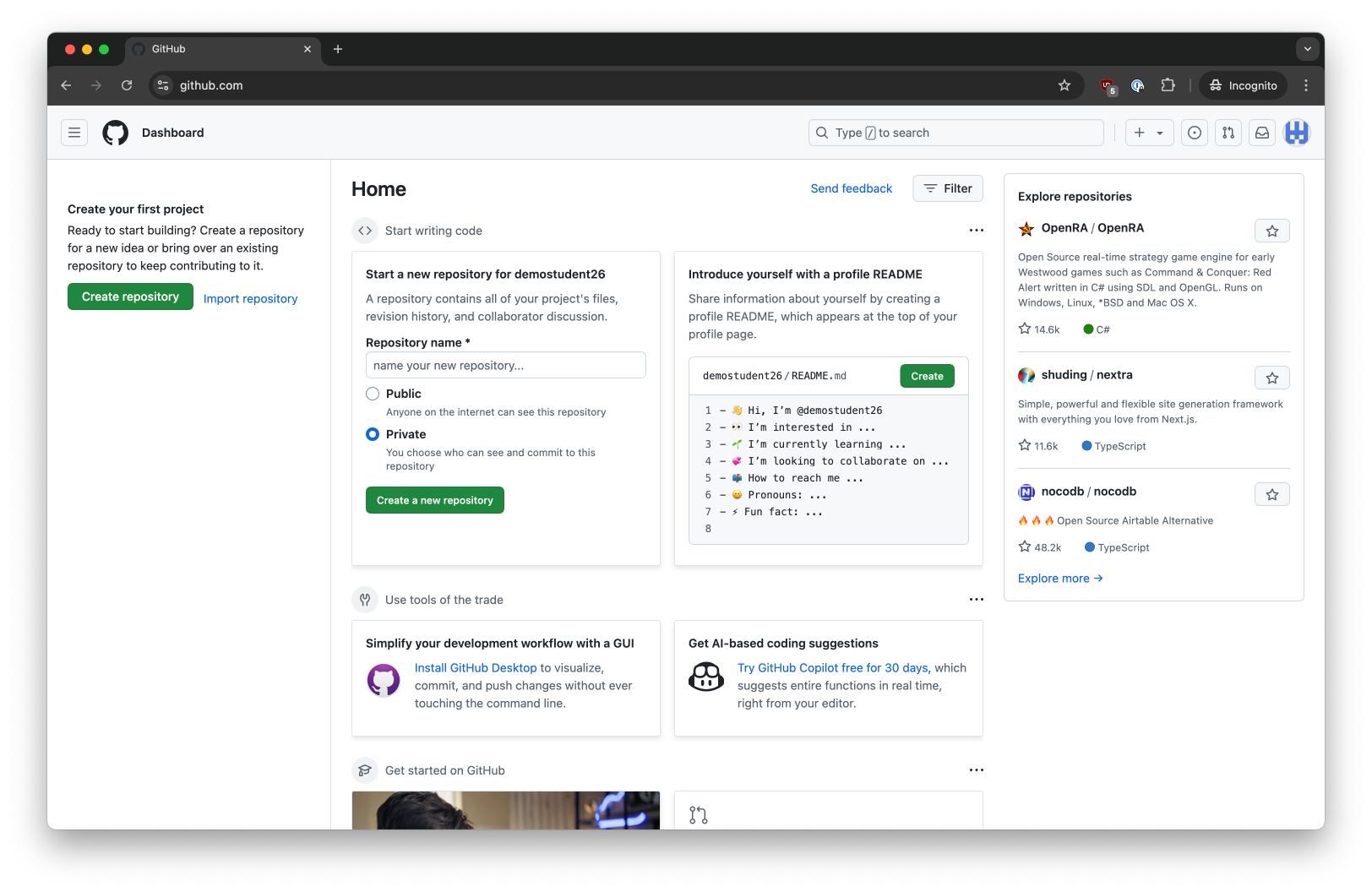Click the Get started on GitHub icon
This screenshot has width=1372, height=892.
tap(365, 770)
